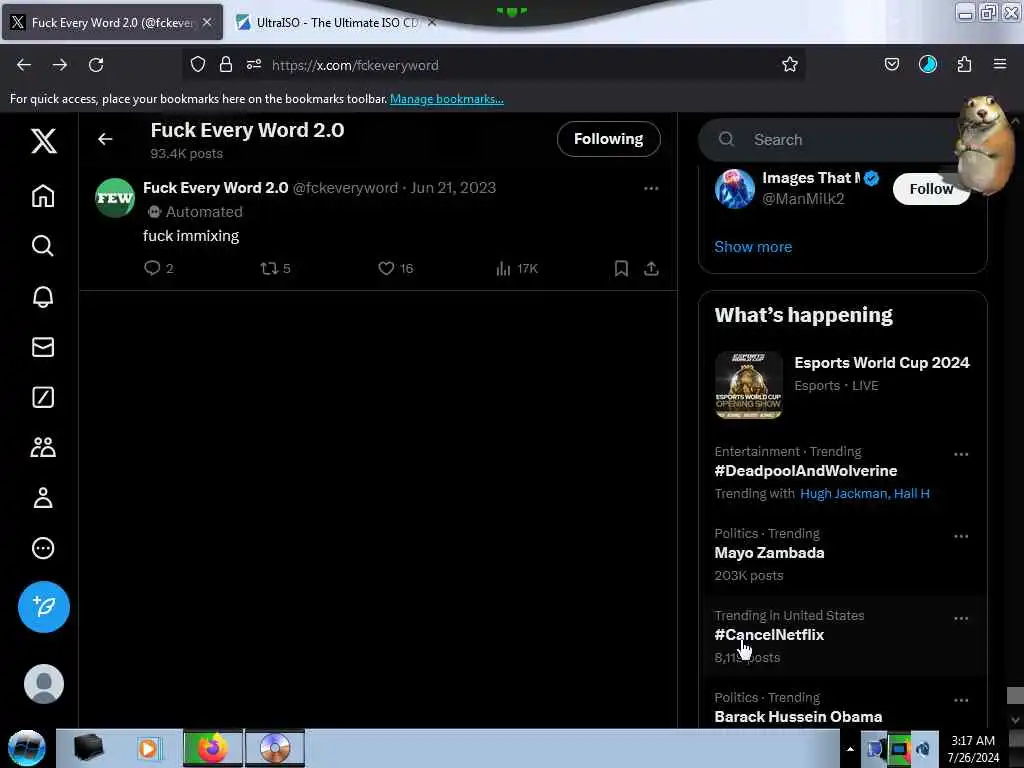Repost the fuck immixing post
The image size is (1024, 768).
coord(275,268)
